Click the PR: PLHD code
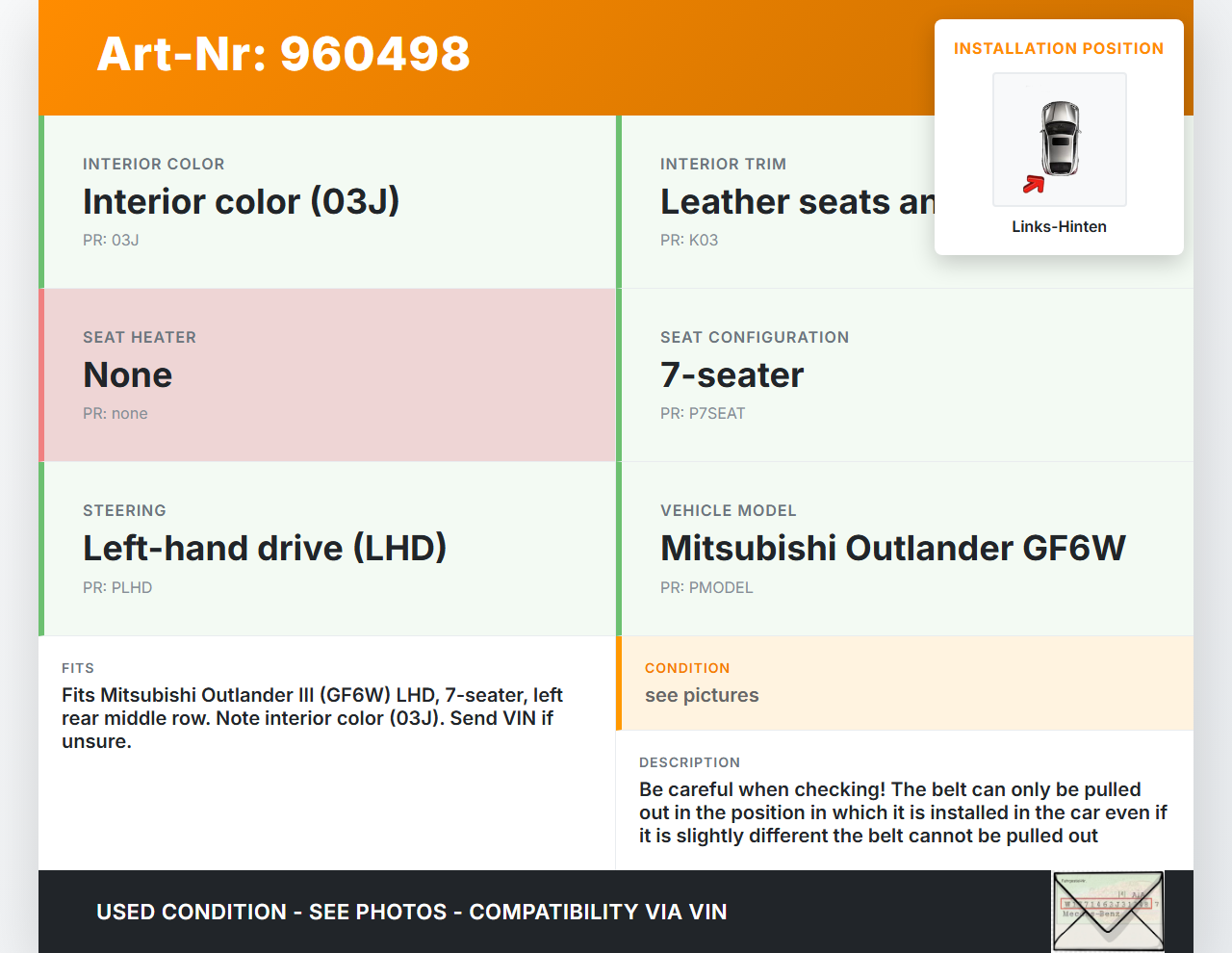 (x=117, y=587)
